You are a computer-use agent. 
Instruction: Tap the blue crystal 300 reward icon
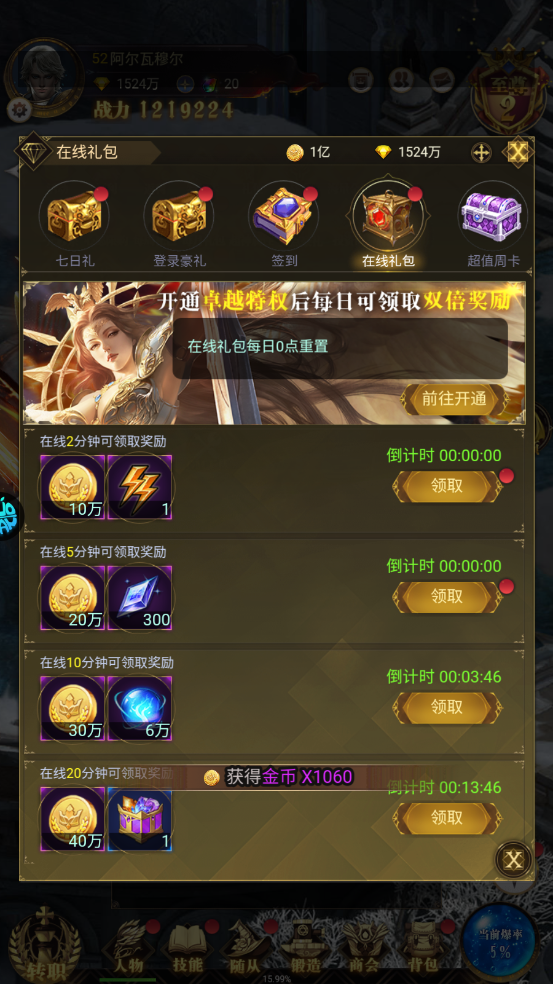[x=139, y=597]
